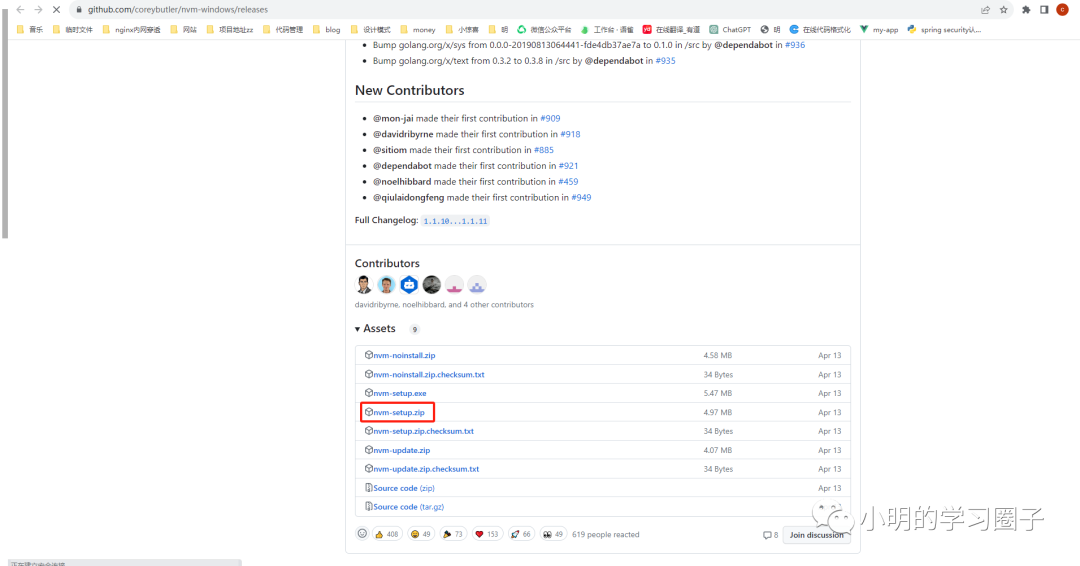The height and width of the screenshot is (566, 1080).
Task: Click the first contributor avatar
Action: tap(364, 284)
